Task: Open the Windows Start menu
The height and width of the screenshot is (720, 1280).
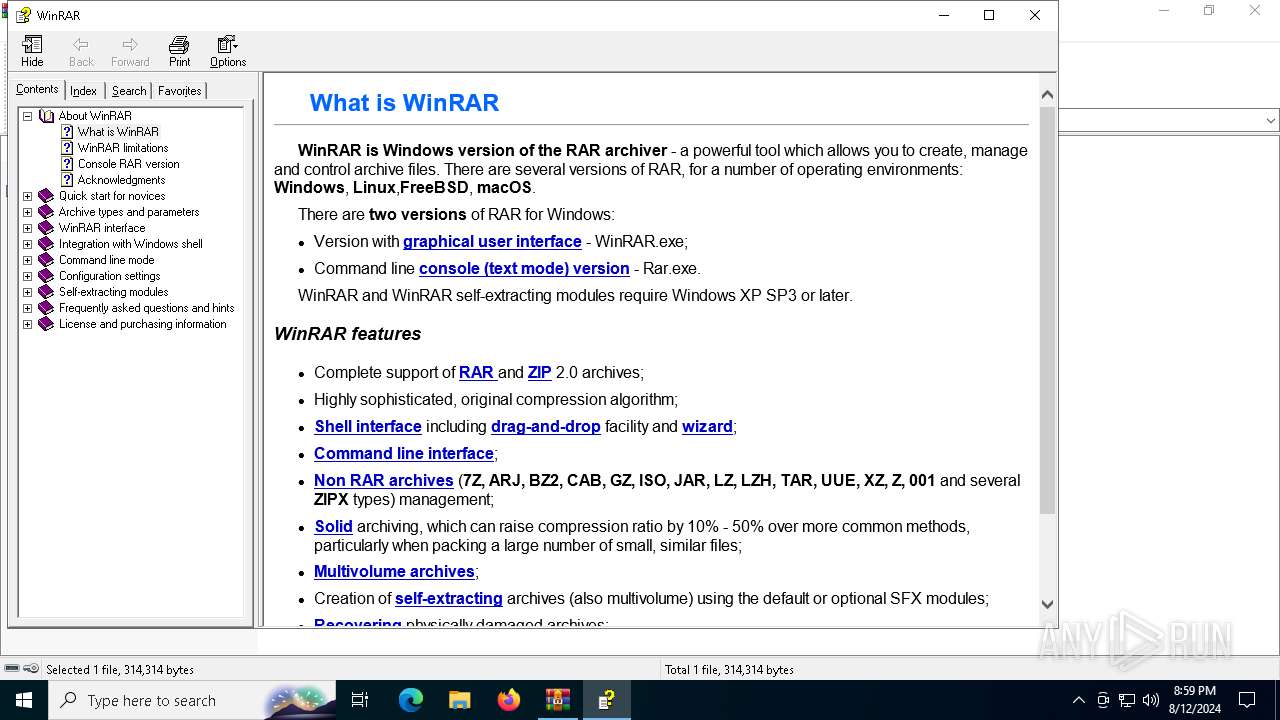Action: pyautogui.click(x=24, y=700)
